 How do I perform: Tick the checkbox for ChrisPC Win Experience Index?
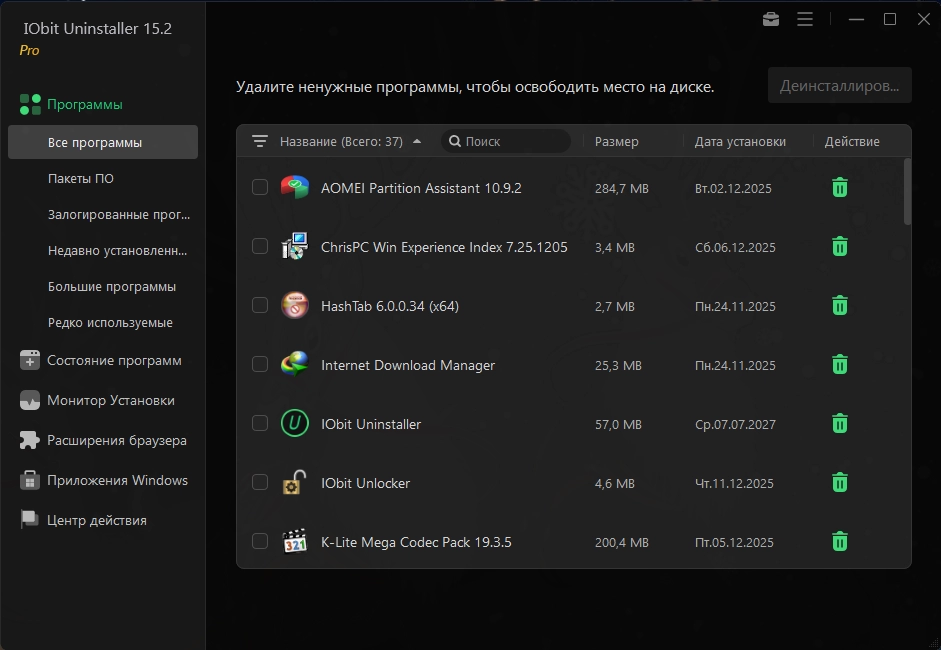(x=260, y=246)
